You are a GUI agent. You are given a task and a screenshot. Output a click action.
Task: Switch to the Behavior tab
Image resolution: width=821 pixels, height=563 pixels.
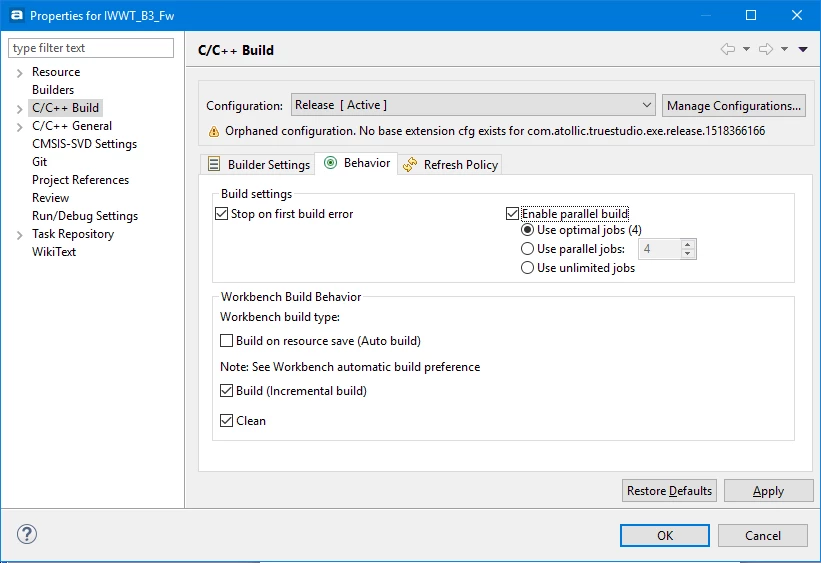pos(356,163)
